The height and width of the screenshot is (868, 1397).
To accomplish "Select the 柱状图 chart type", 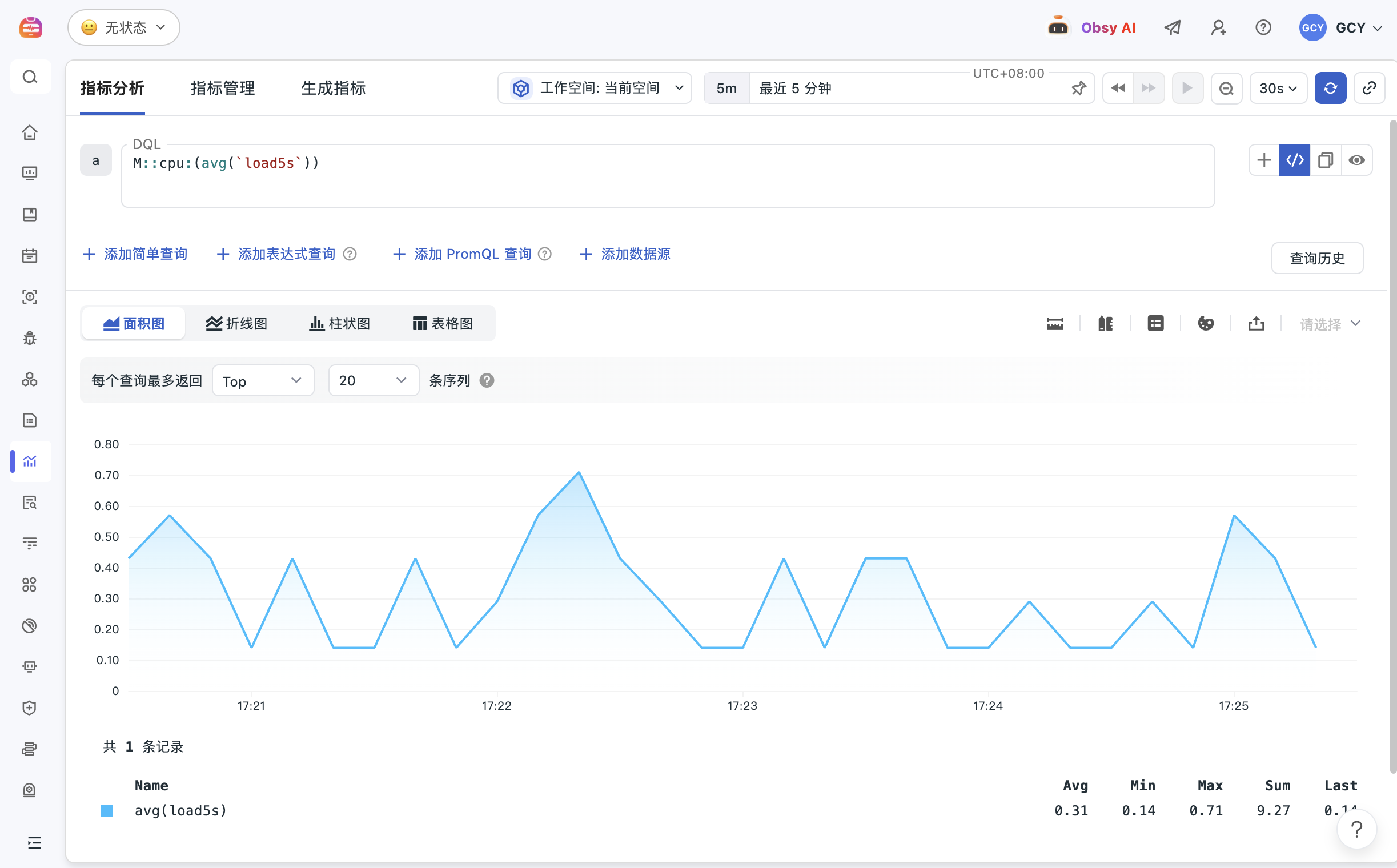I will pos(339,324).
